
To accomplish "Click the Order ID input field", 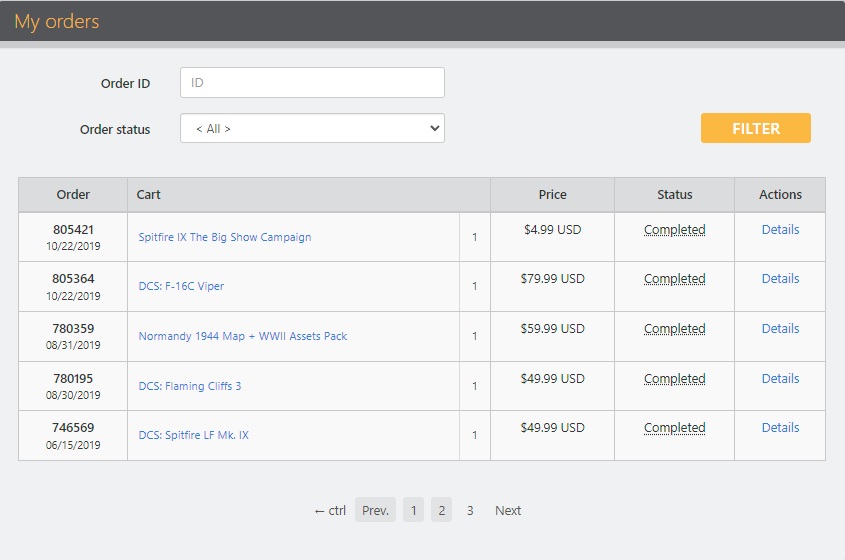I will pos(312,82).
